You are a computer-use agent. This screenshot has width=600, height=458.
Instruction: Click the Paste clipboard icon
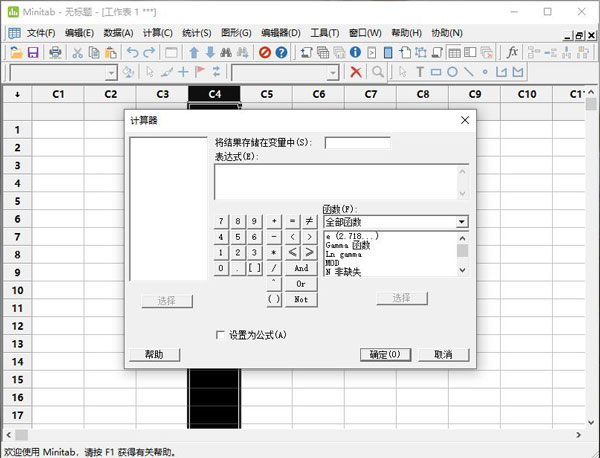pyautogui.click(x=111, y=52)
